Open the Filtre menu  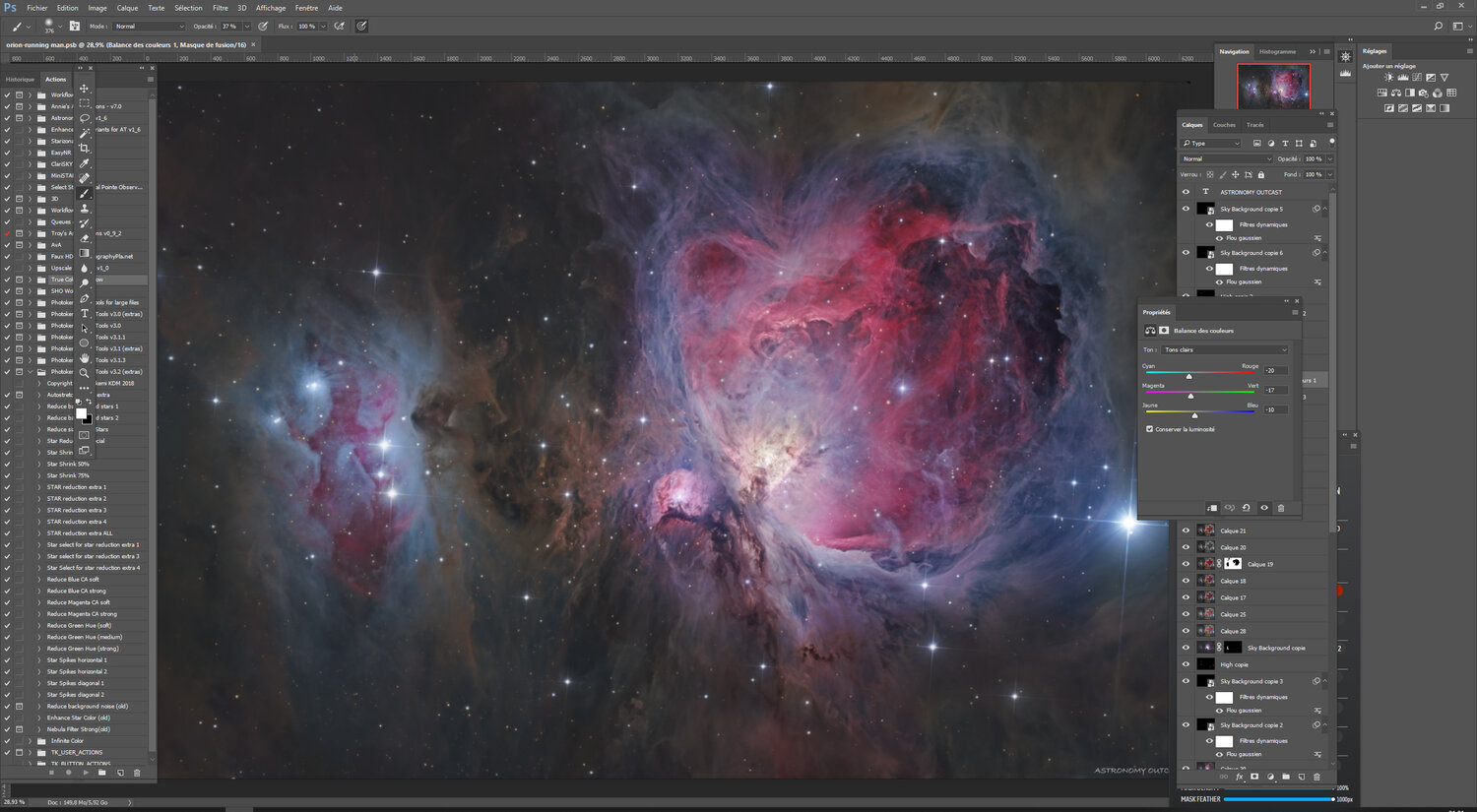click(221, 8)
